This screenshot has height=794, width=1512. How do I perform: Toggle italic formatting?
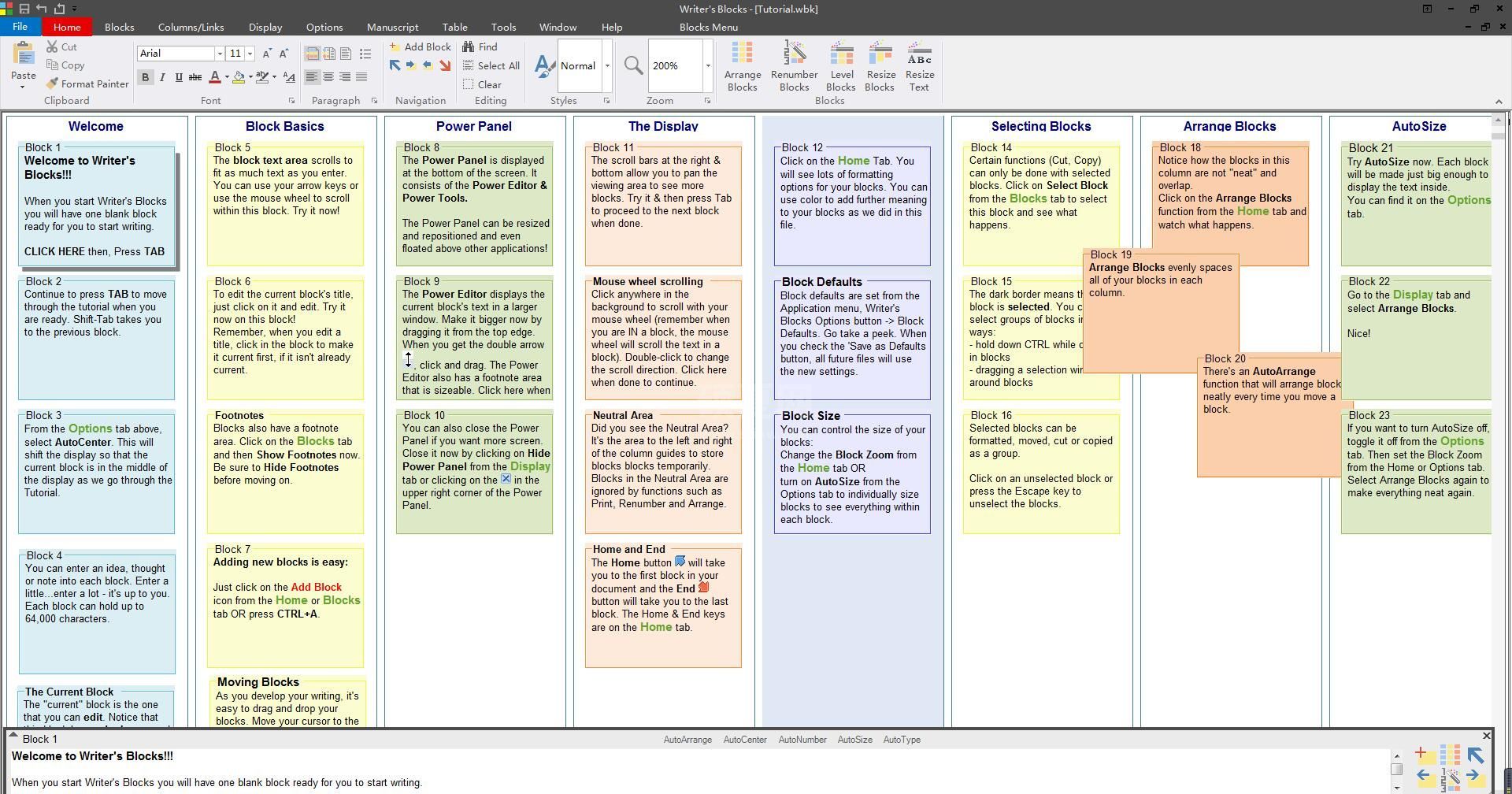[162, 77]
